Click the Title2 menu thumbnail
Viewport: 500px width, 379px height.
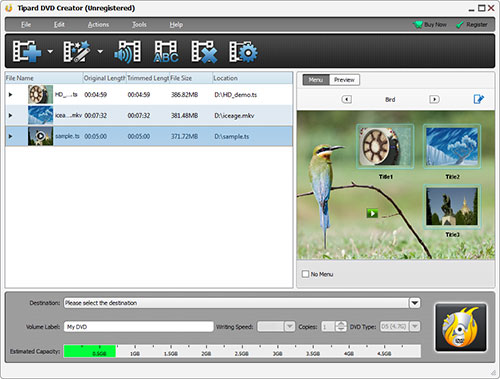point(452,146)
